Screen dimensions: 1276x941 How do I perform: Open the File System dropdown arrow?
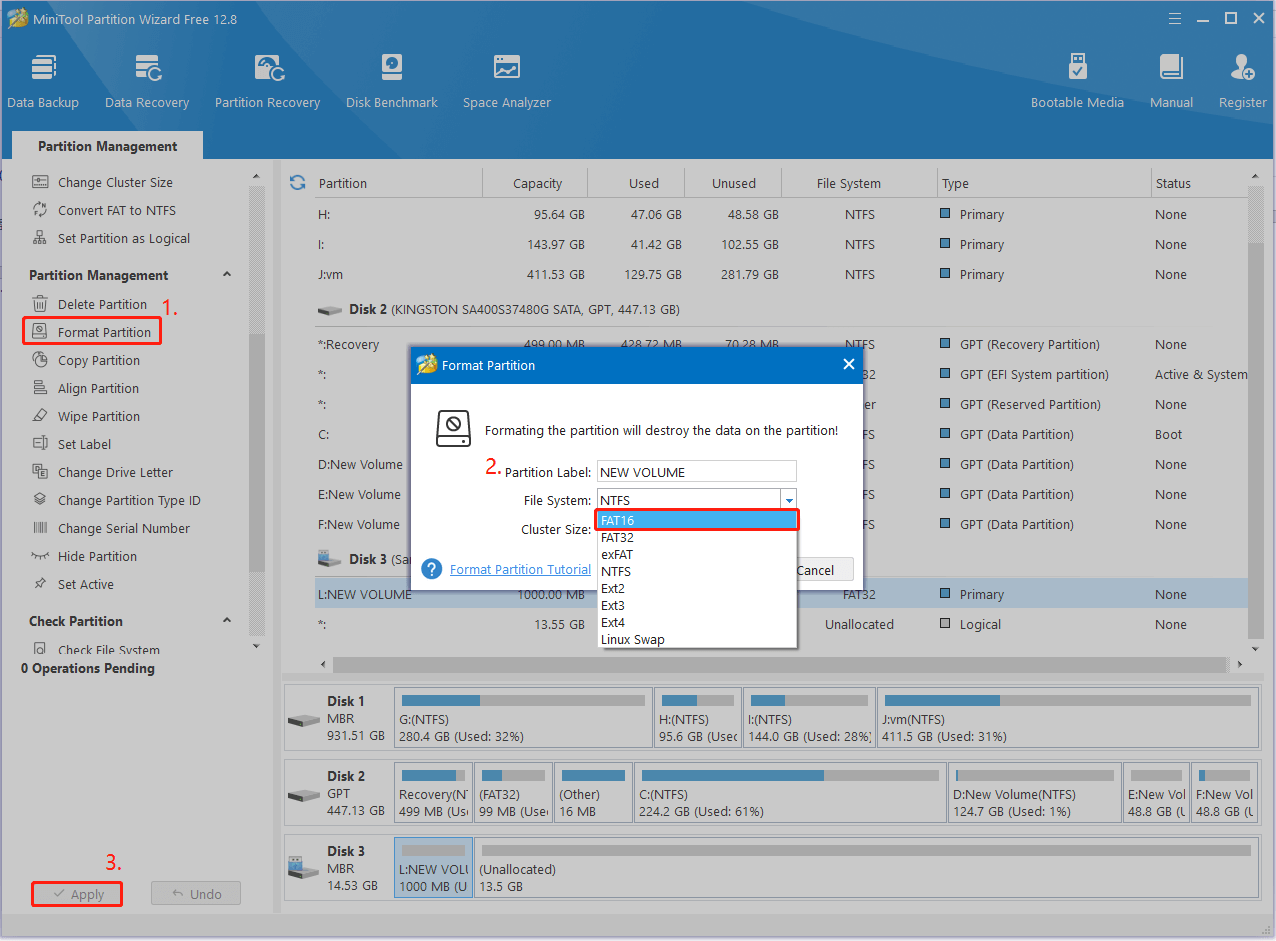click(x=789, y=500)
